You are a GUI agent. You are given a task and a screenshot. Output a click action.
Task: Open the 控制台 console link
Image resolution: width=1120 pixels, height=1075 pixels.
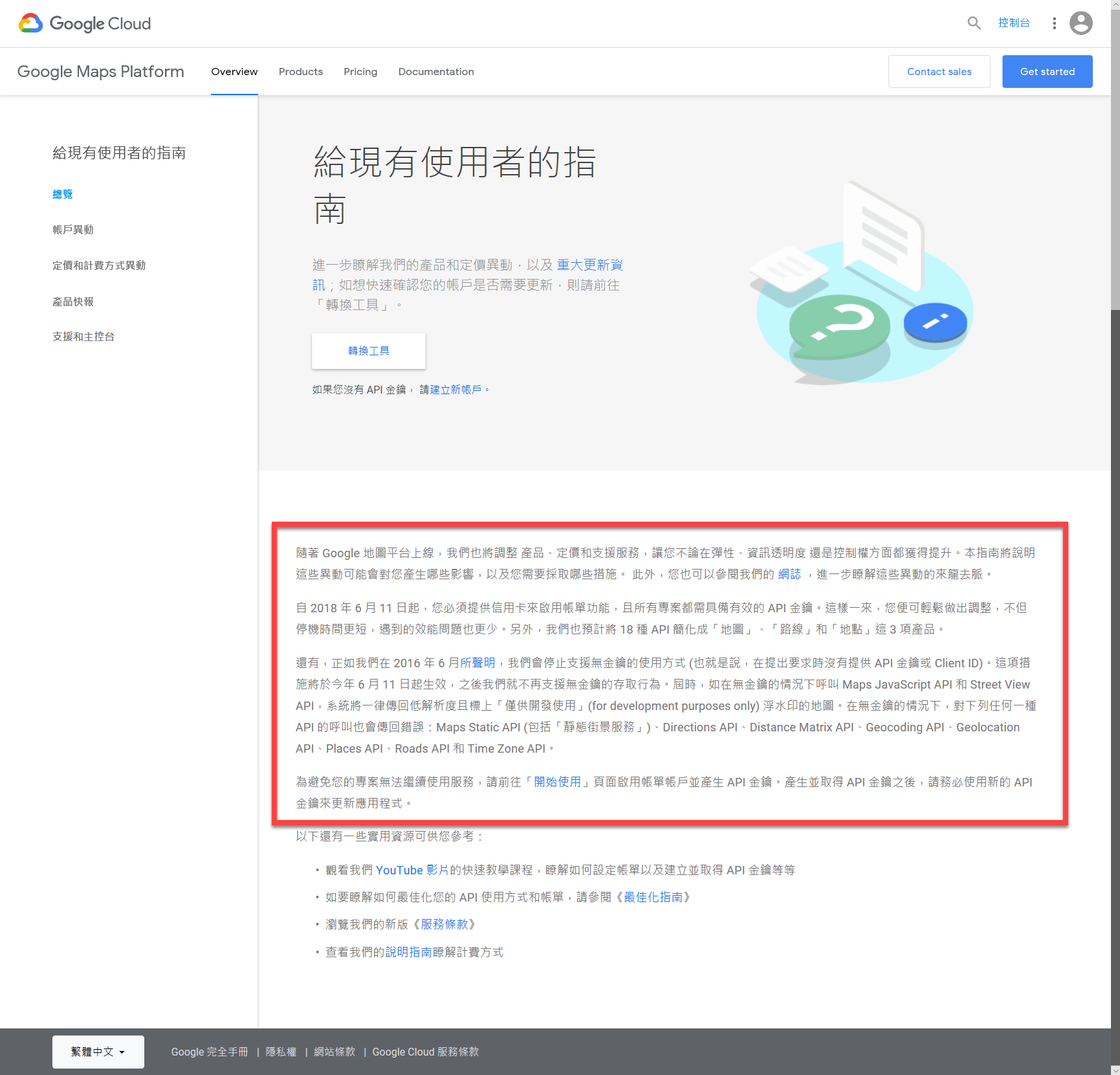click(1014, 23)
